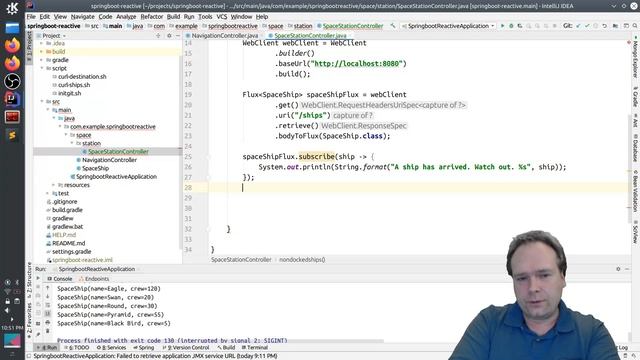Open first Firefox dock icon

[x=12, y=45]
